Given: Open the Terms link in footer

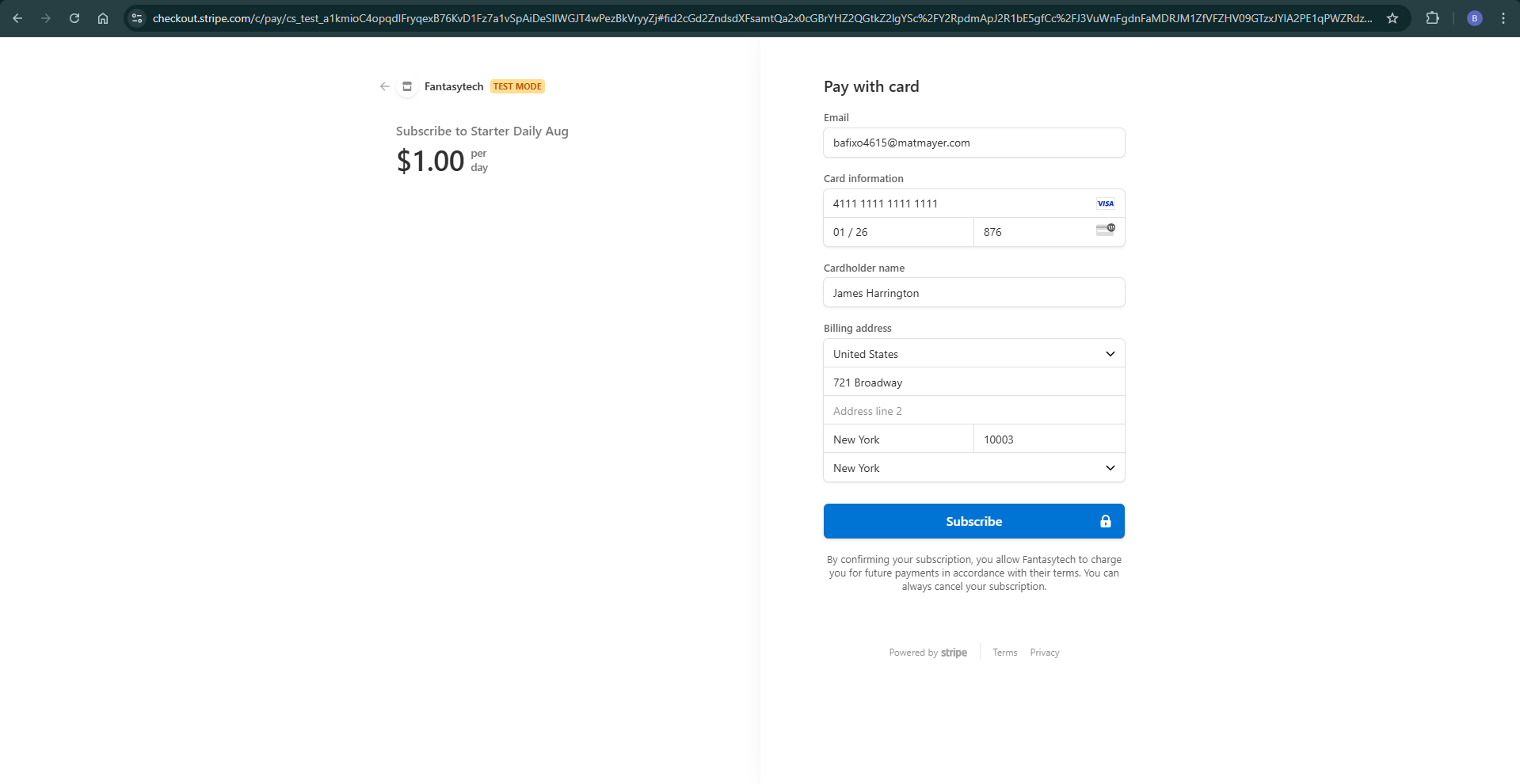Looking at the screenshot, I should pyautogui.click(x=1004, y=653).
